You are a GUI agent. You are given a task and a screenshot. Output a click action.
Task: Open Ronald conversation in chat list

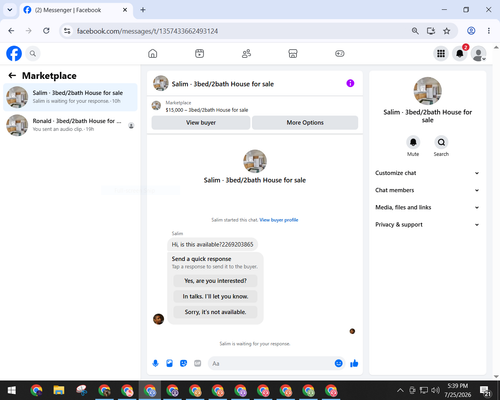tap(70, 125)
